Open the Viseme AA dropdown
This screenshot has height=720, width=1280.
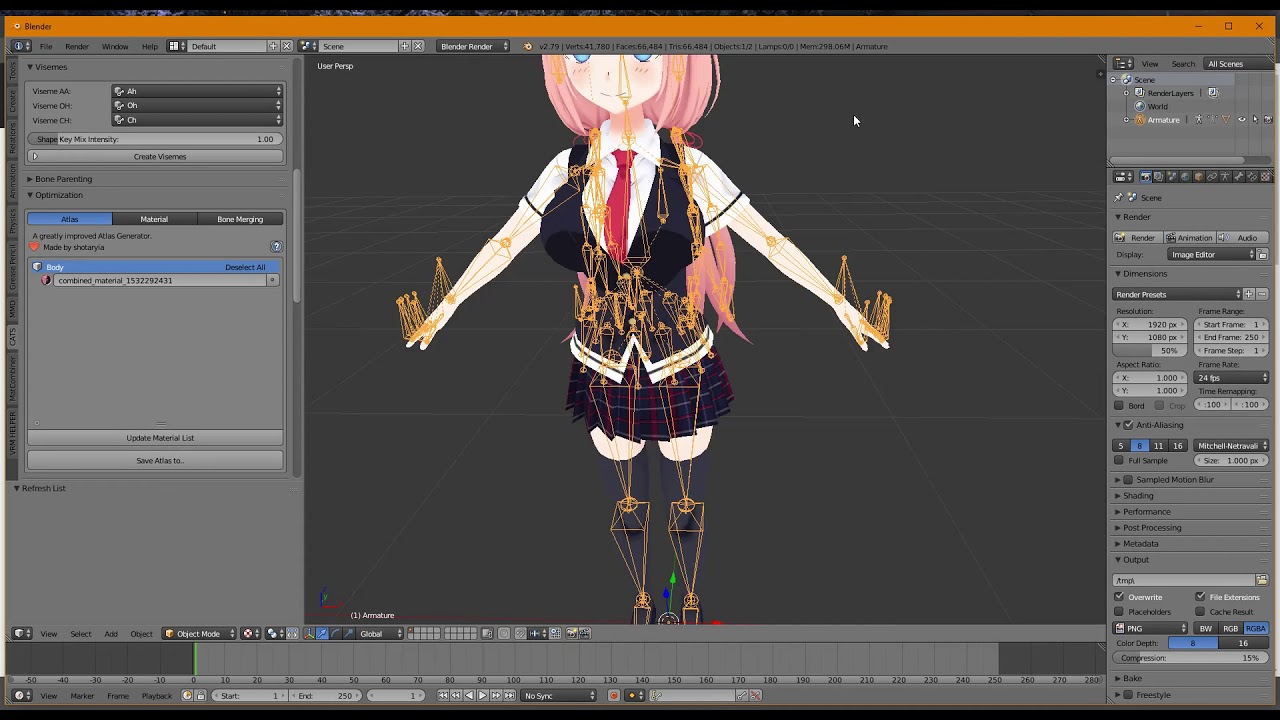click(x=198, y=91)
